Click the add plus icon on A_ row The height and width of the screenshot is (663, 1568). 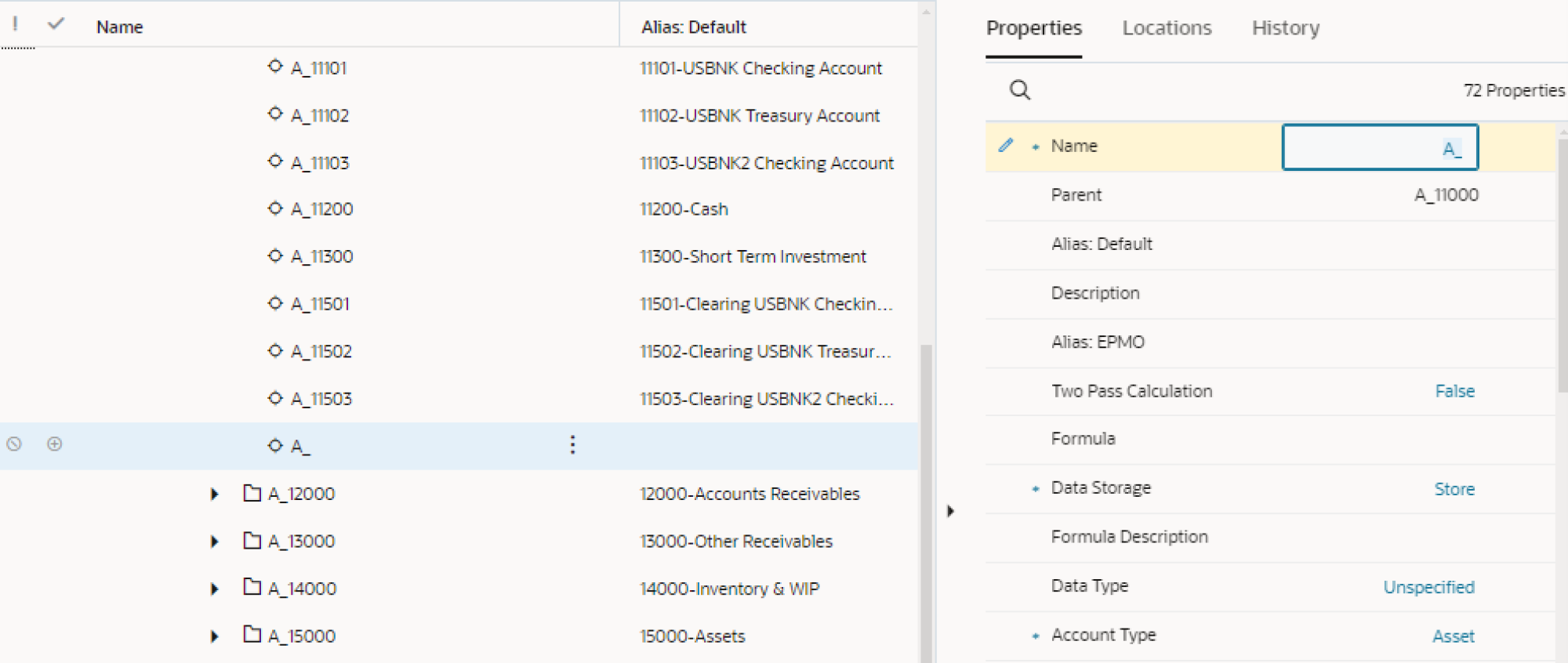[x=54, y=444]
